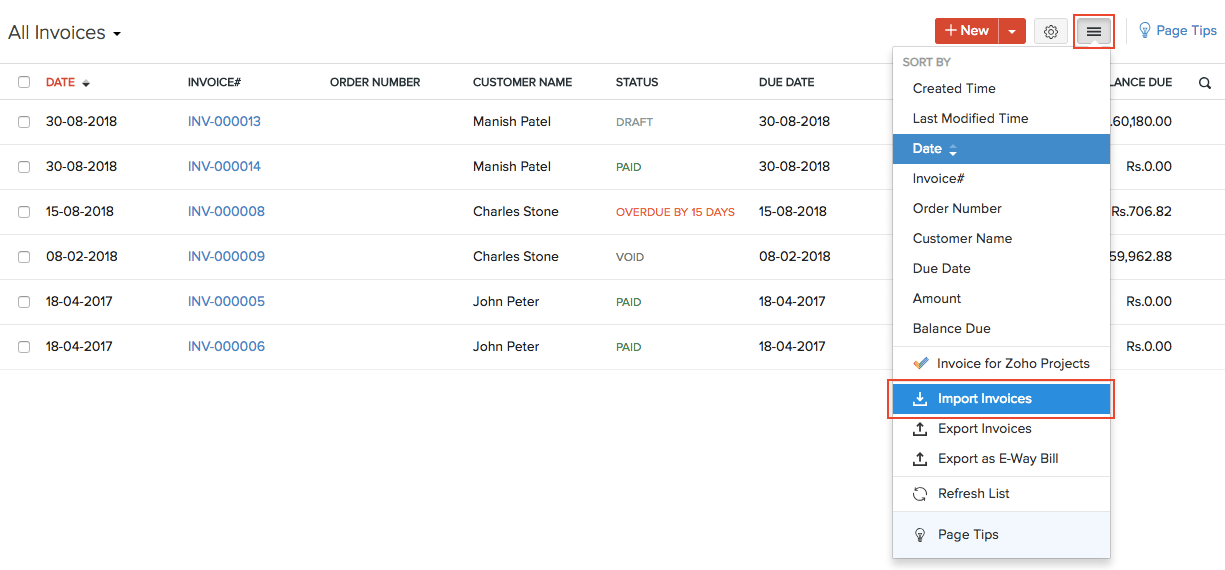Click the Refresh List circular arrows icon
The height and width of the screenshot is (570, 1225).
point(920,494)
